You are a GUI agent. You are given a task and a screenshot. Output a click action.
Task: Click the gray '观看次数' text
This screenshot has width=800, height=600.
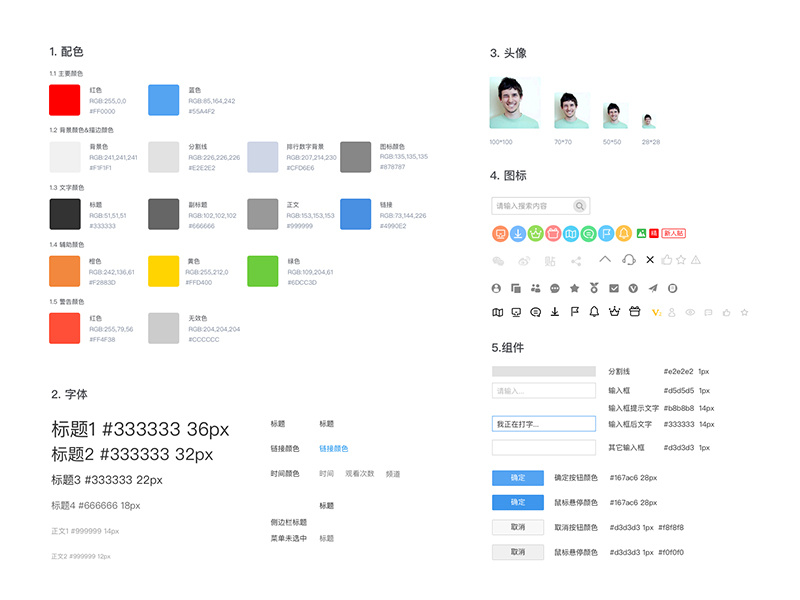pos(360,473)
